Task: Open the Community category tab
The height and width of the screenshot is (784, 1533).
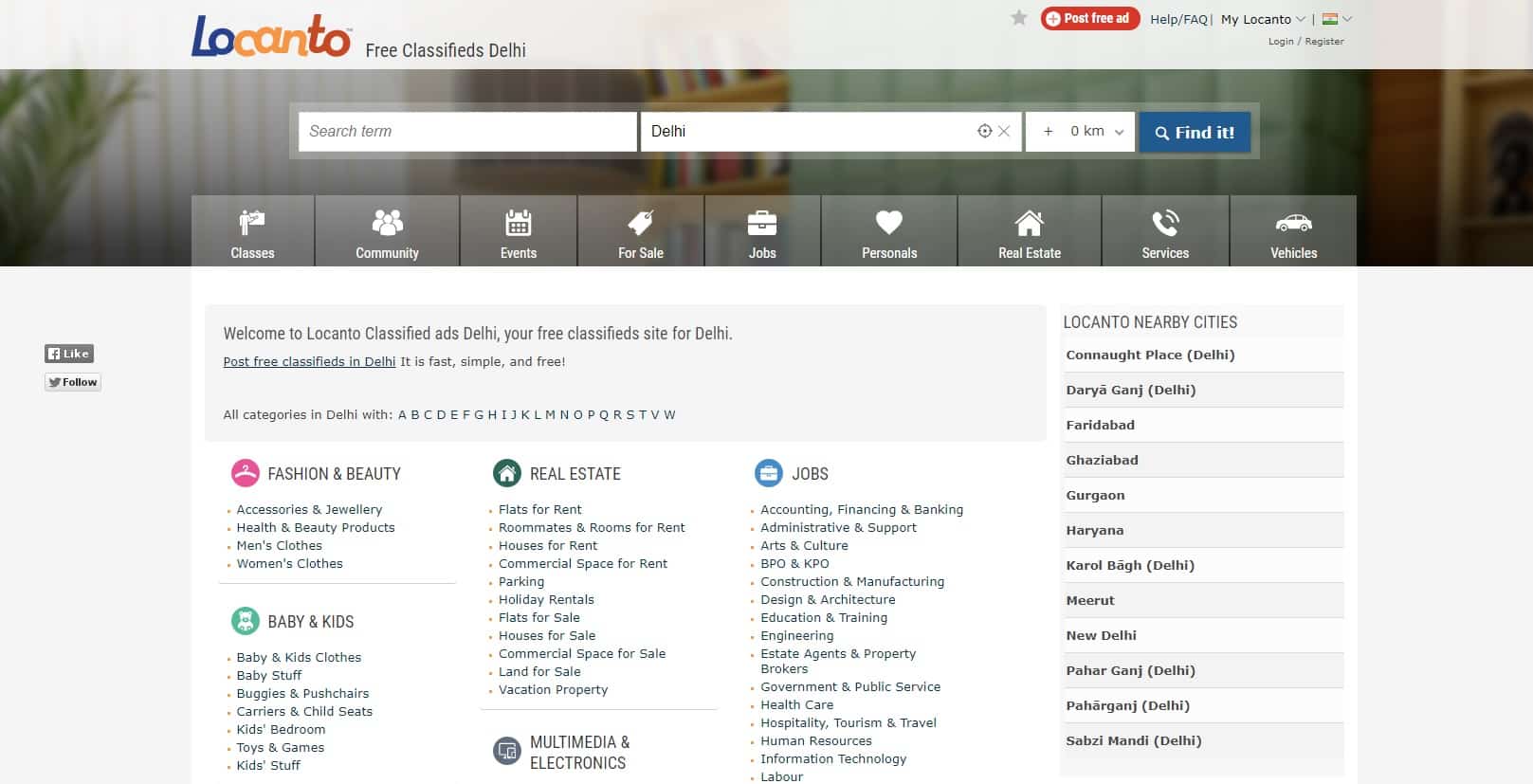Action: coord(387,231)
